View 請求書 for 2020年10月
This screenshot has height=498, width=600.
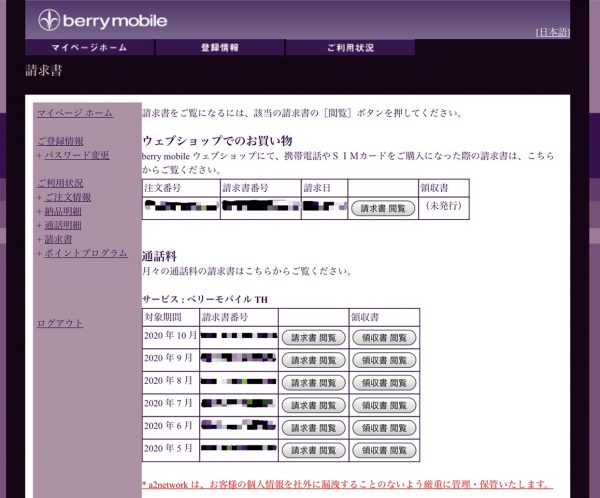tap(314, 338)
